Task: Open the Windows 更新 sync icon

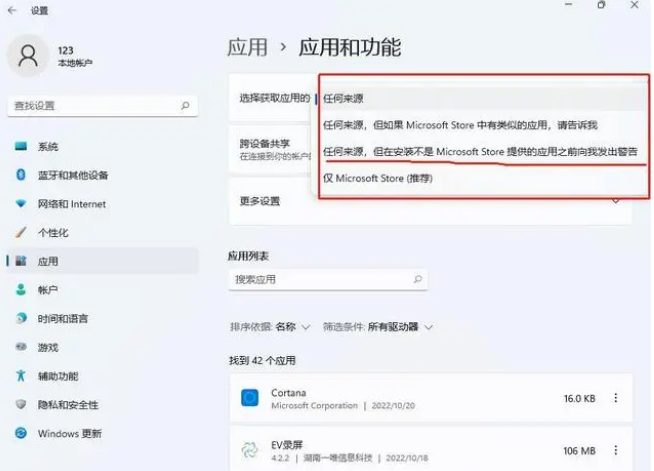Action: [21, 433]
